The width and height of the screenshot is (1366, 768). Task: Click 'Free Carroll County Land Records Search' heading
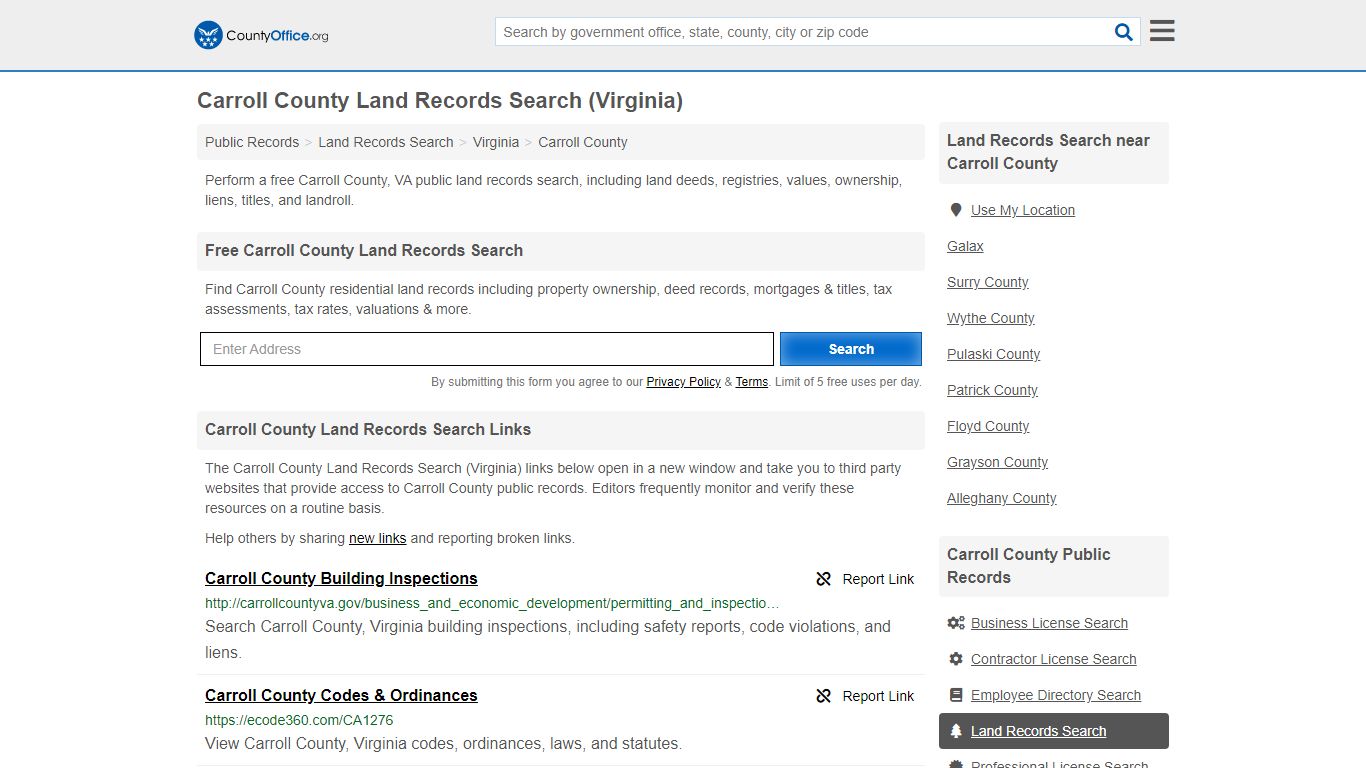364,250
